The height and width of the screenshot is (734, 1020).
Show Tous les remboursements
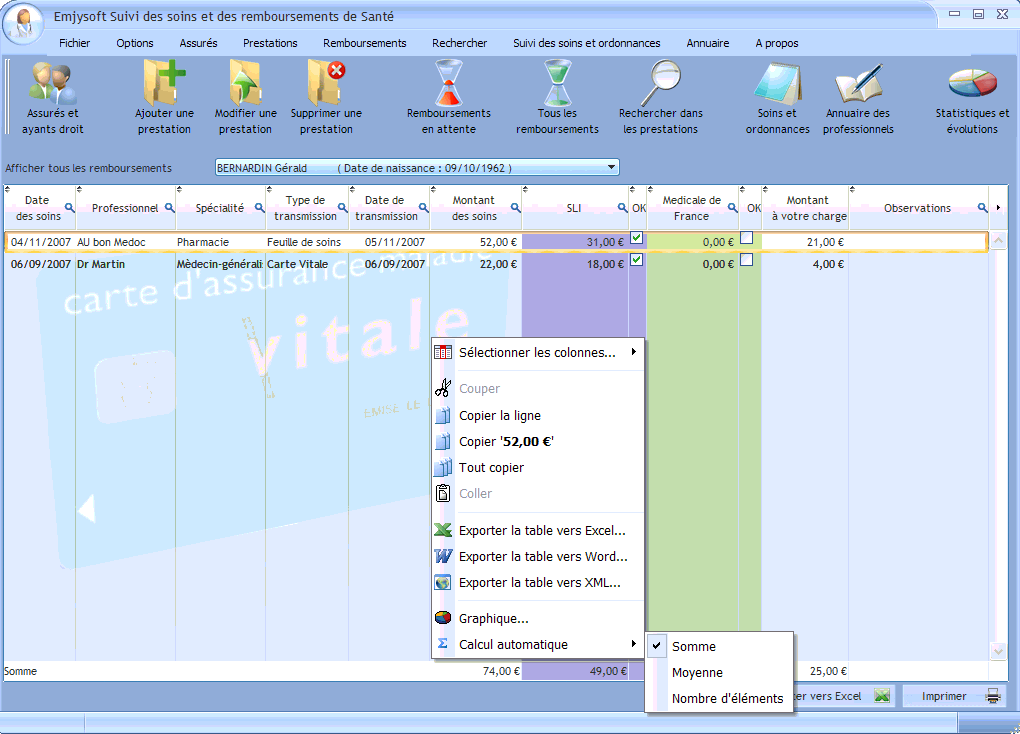(557, 98)
